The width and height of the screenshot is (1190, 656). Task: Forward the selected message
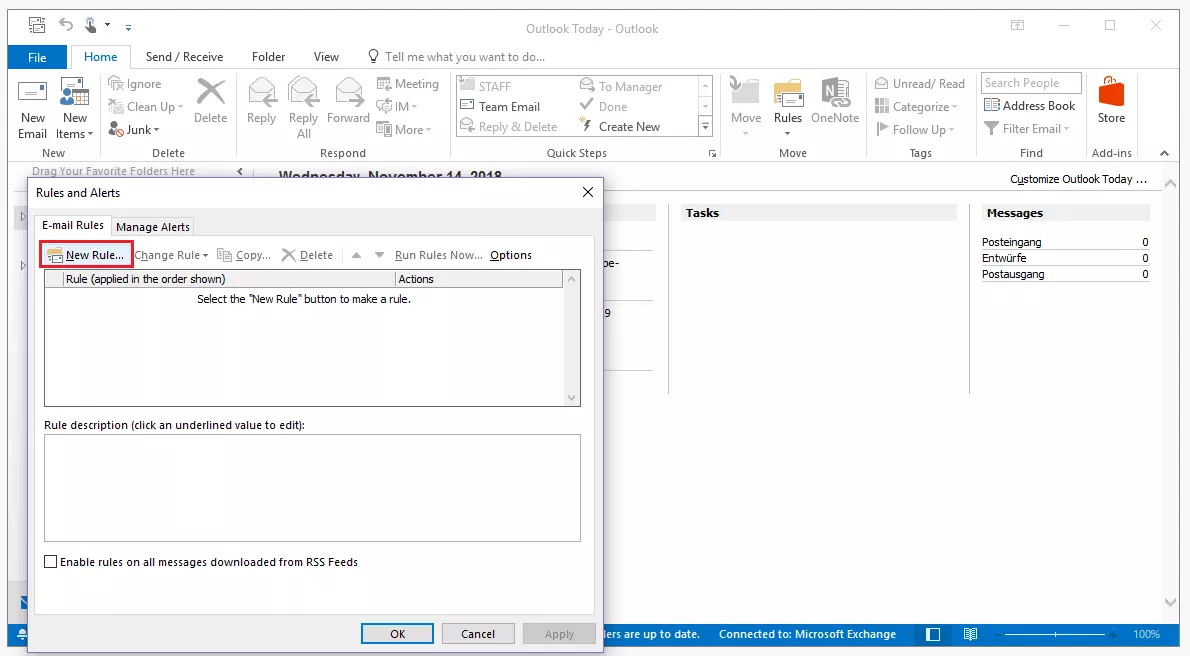tap(348, 104)
